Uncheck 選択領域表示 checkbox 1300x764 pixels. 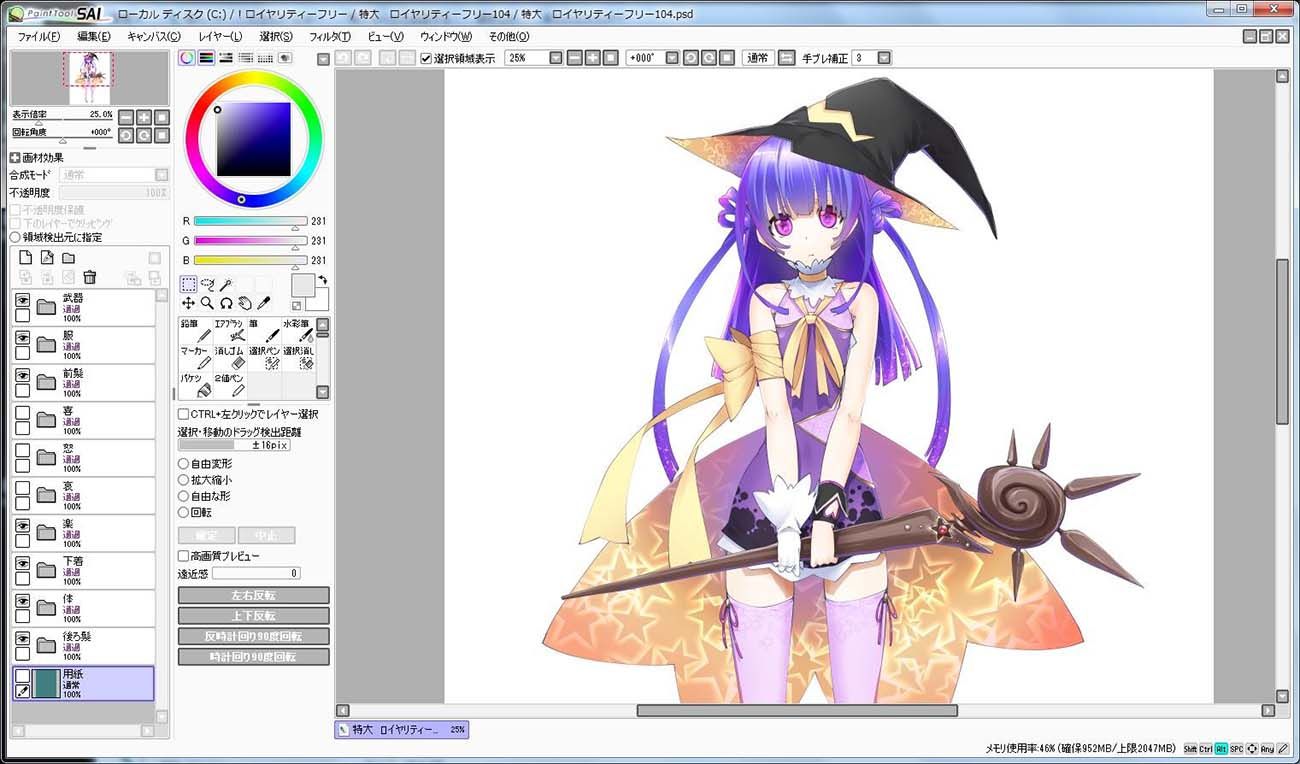427,58
